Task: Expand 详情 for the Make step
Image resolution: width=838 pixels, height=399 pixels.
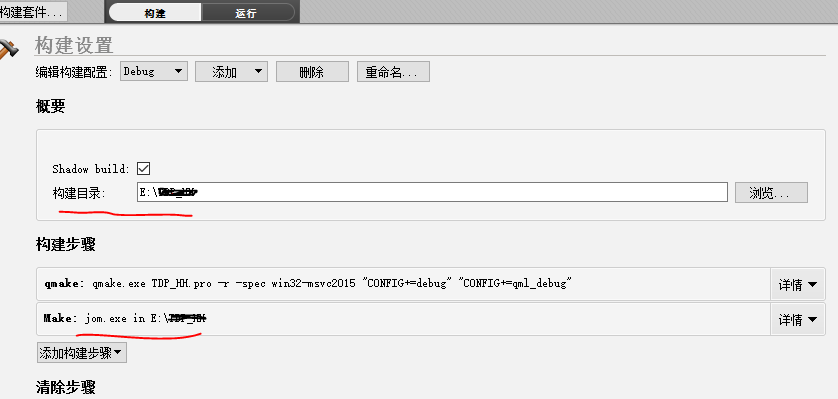Action: (x=798, y=320)
